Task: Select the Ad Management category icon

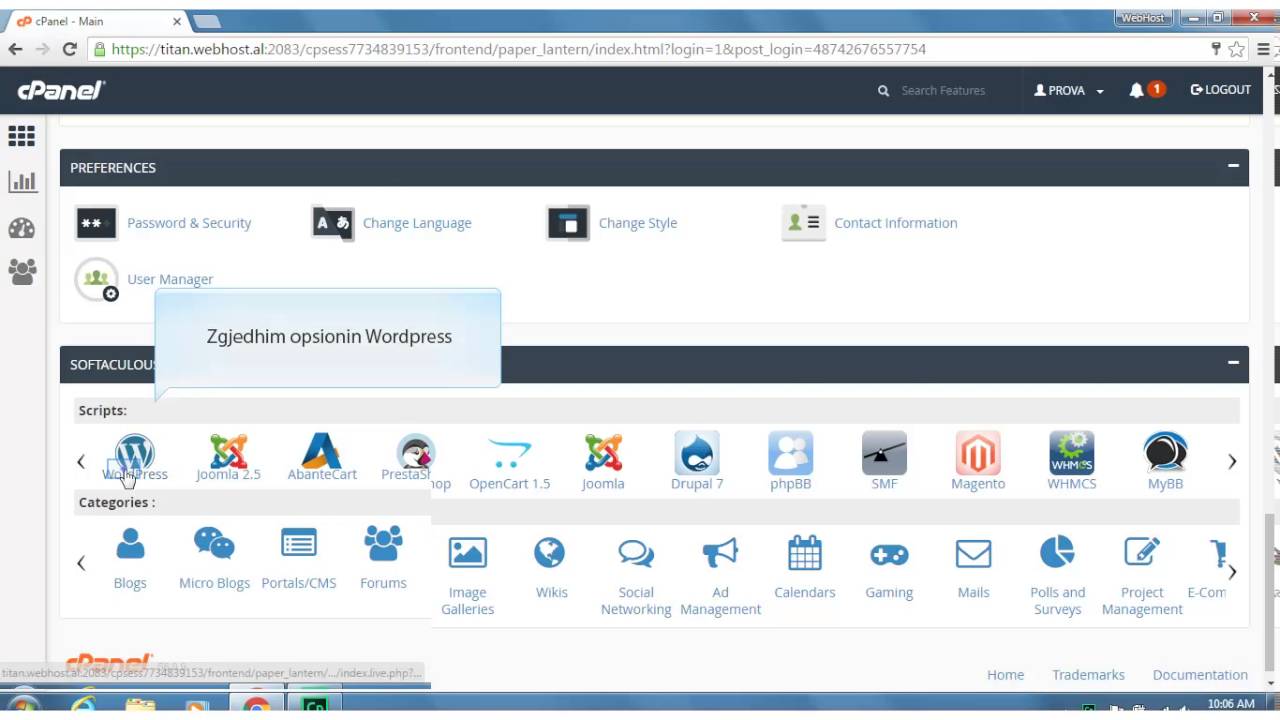Action: pyautogui.click(x=720, y=553)
